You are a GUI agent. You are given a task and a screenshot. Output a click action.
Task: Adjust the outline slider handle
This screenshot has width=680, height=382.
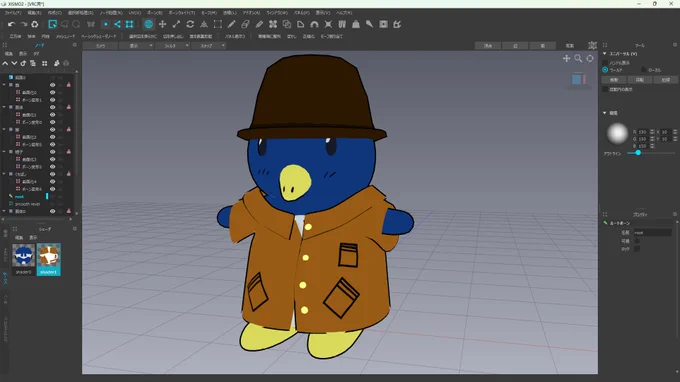638,153
